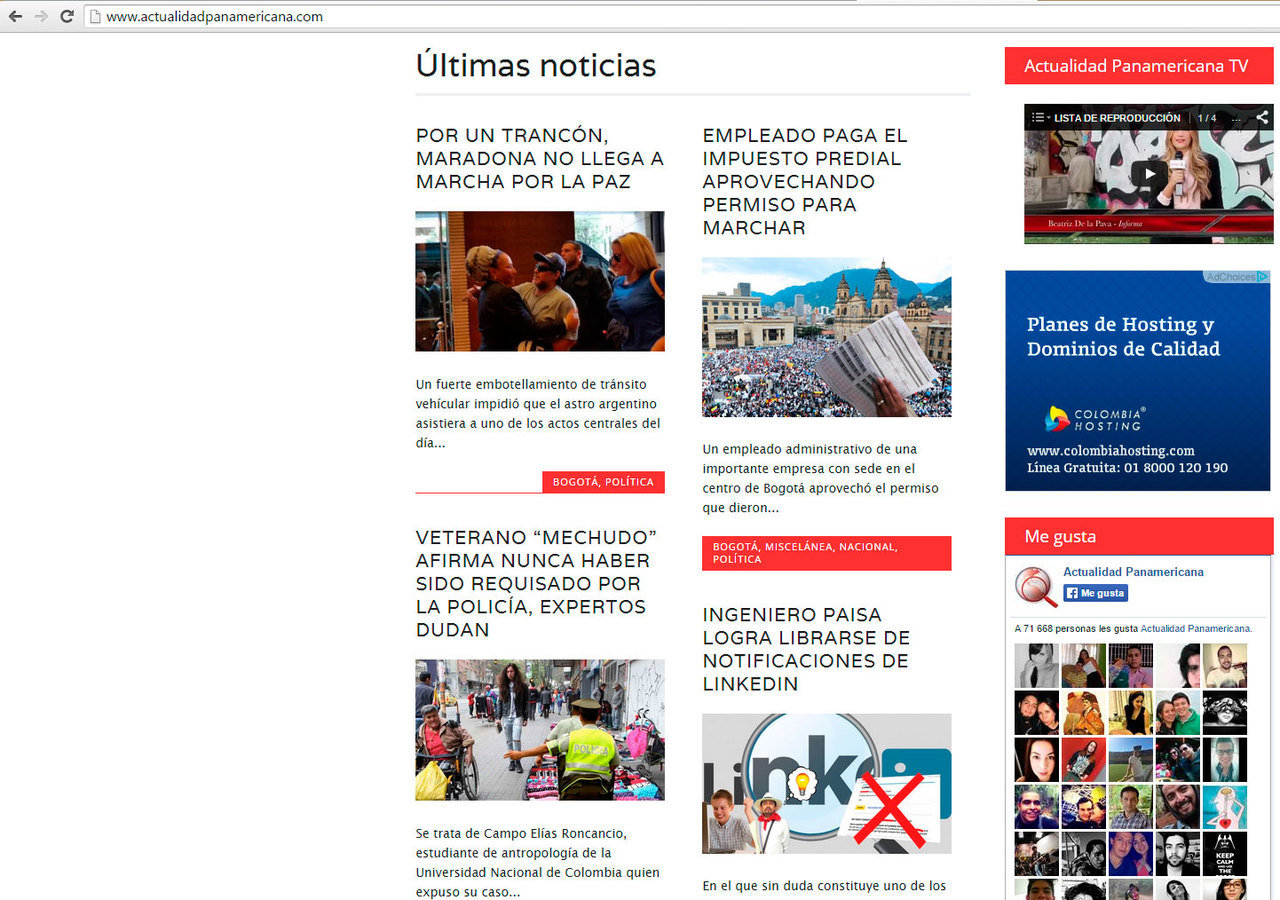Image resolution: width=1280 pixels, height=900 pixels.
Task: Click the red 'Me gusta' sidebar header
Action: [x=1139, y=537]
